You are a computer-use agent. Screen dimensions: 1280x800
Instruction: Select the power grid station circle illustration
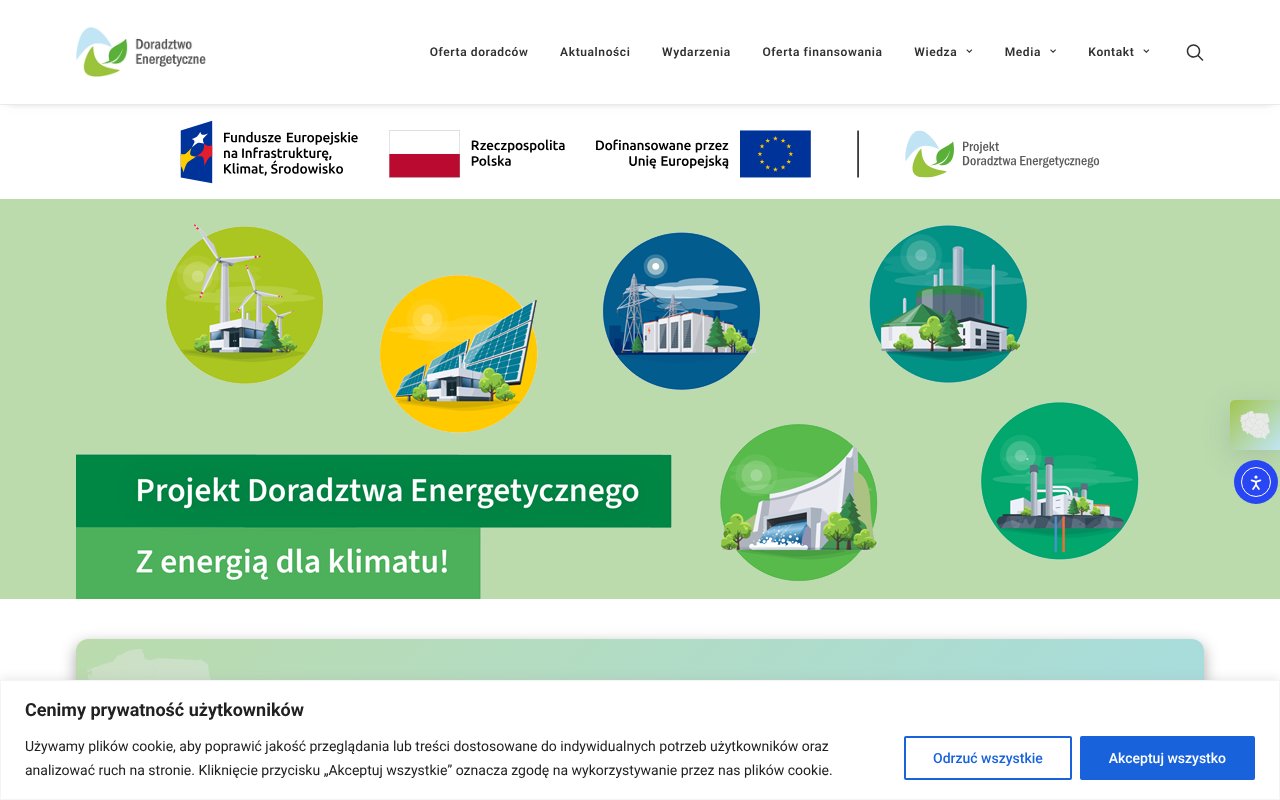click(x=681, y=310)
